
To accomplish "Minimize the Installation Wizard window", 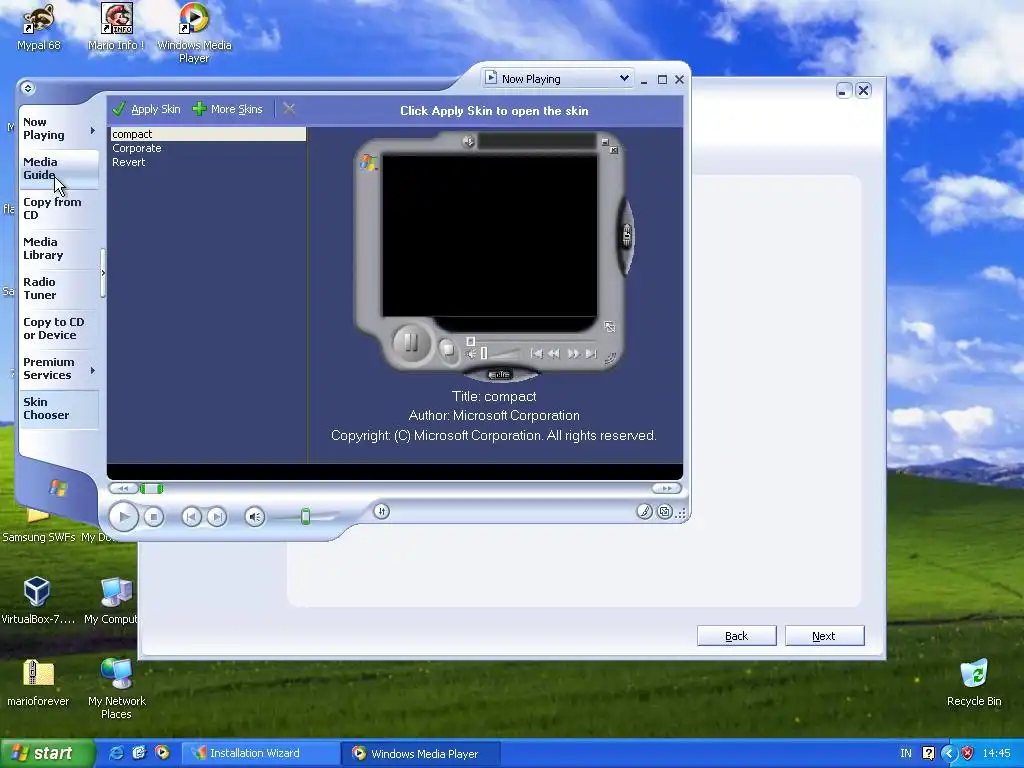I will (x=843, y=91).
